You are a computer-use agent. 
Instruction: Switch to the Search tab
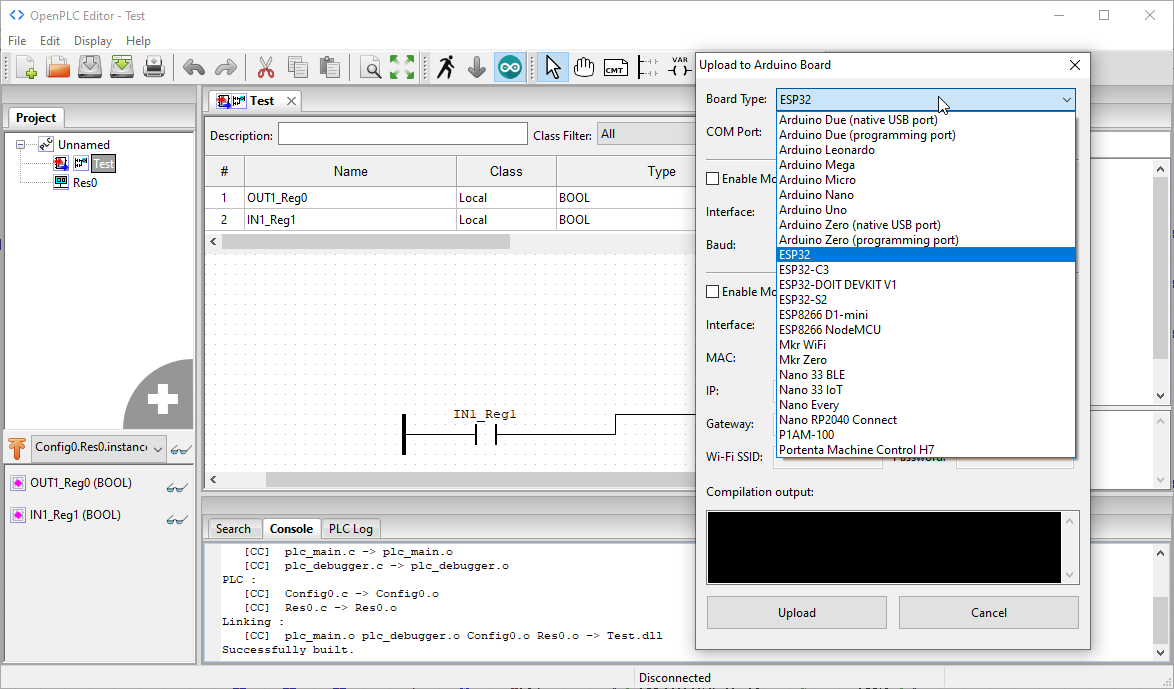(233, 529)
